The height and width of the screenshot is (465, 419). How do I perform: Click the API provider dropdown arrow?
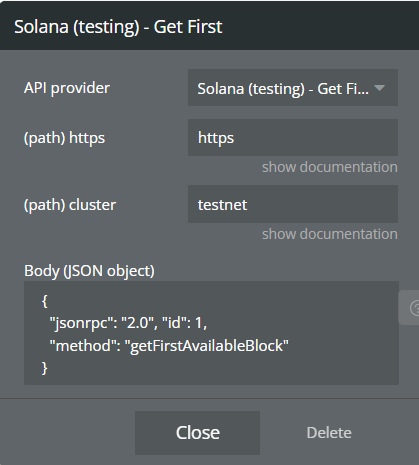click(x=379, y=88)
